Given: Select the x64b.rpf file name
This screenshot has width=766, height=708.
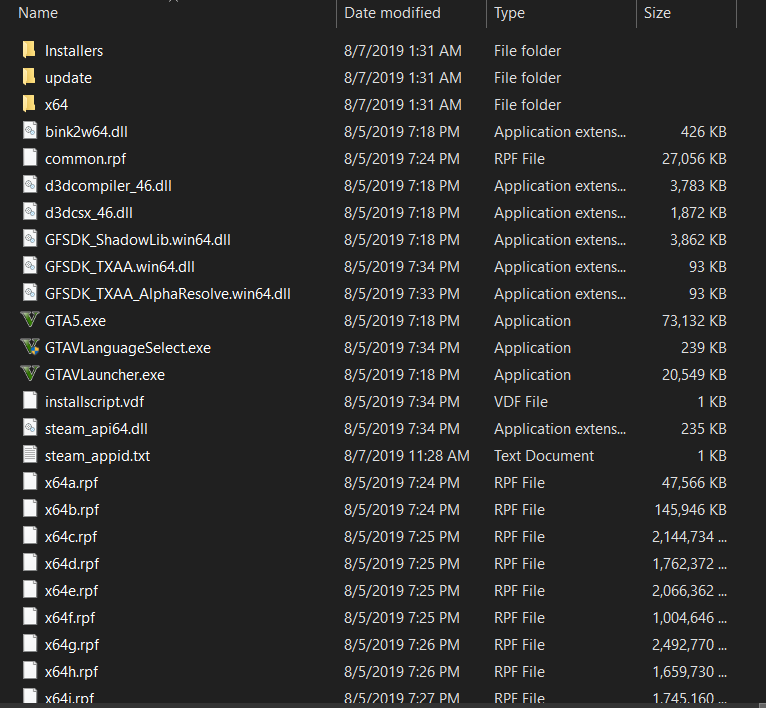Looking at the screenshot, I should point(72,510).
